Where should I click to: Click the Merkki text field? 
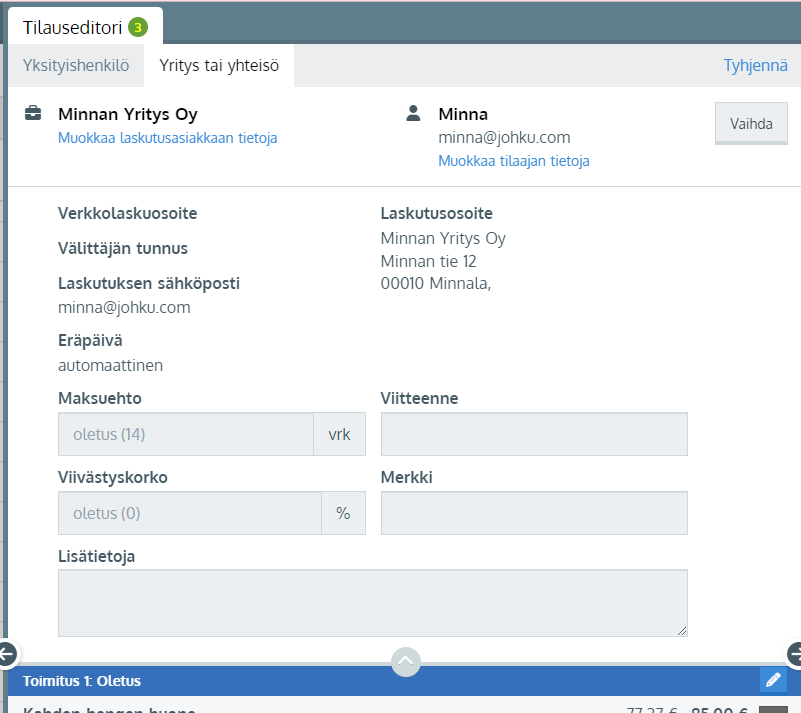534,513
